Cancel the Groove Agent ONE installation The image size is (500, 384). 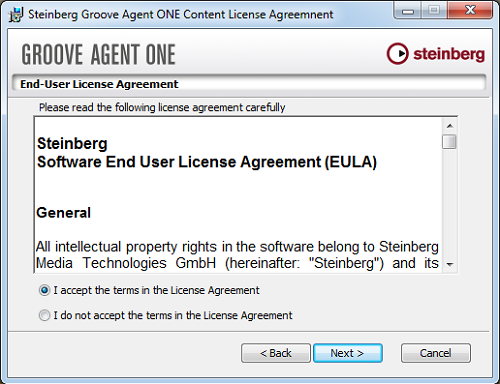click(x=436, y=353)
